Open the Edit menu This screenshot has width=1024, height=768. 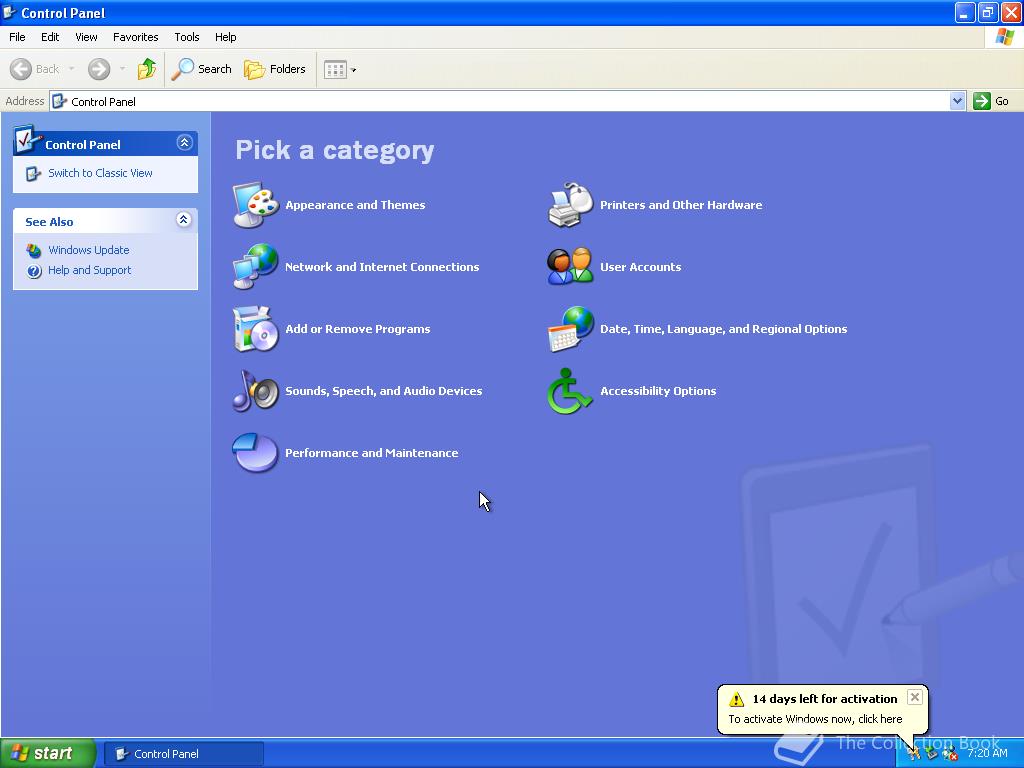[50, 37]
